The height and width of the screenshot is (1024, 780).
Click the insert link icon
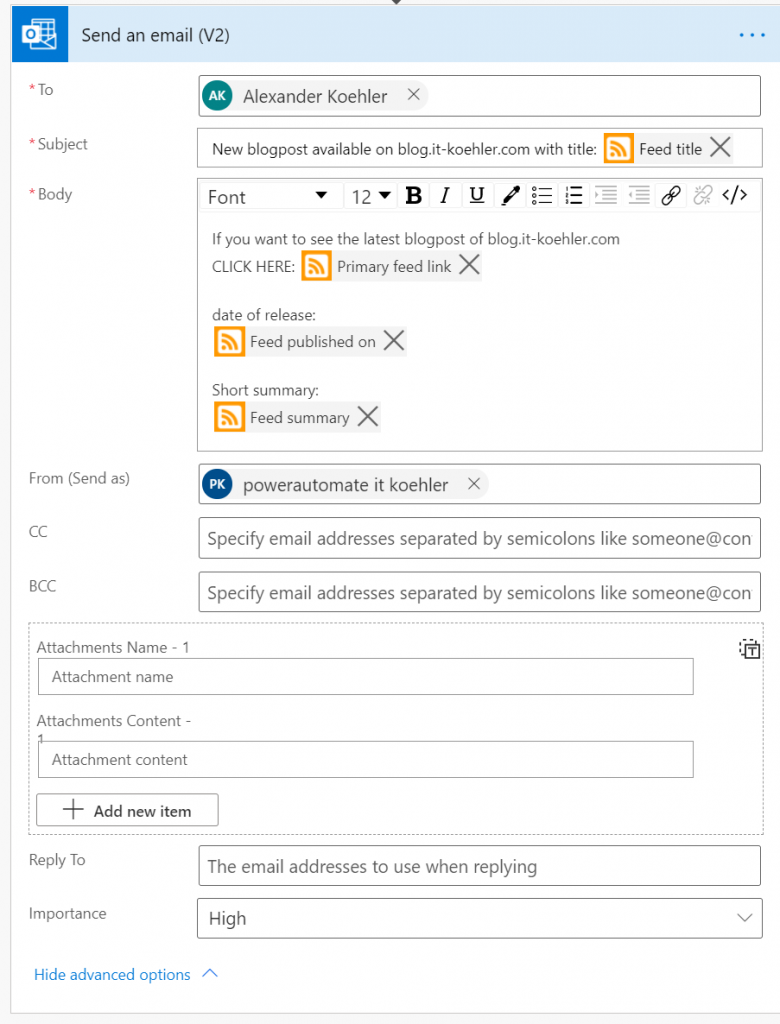pyautogui.click(x=671, y=195)
